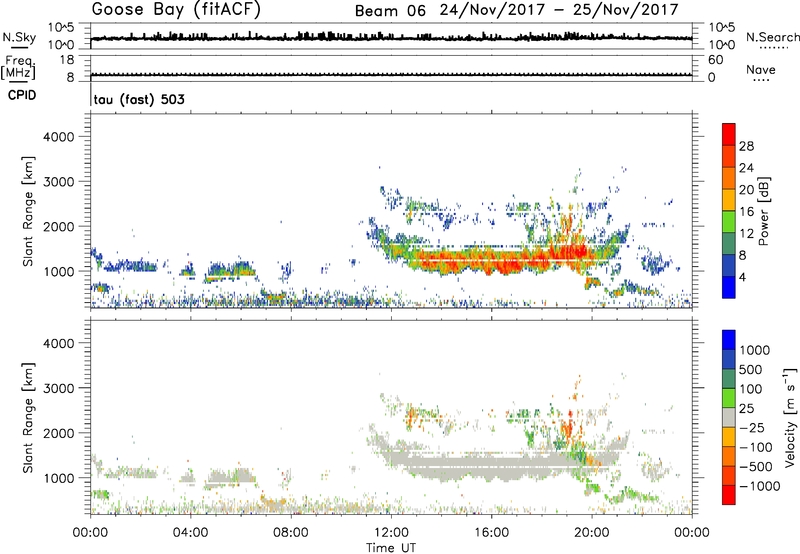Click the 28 tick on Power colorbar
The width and height of the screenshot is (800, 554).
point(746,146)
